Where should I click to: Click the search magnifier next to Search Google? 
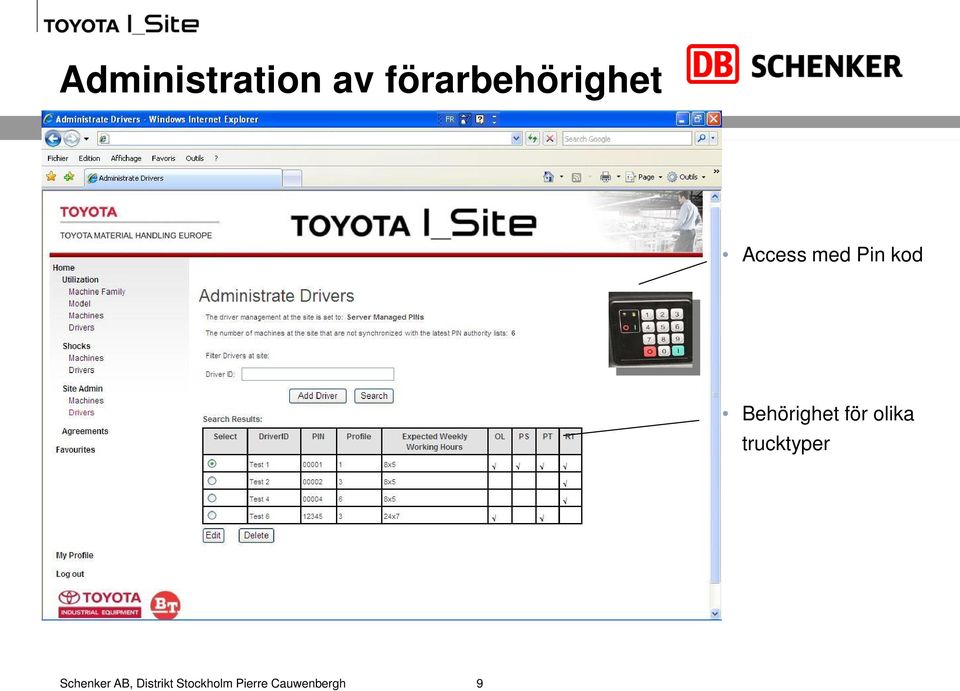tap(702, 139)
